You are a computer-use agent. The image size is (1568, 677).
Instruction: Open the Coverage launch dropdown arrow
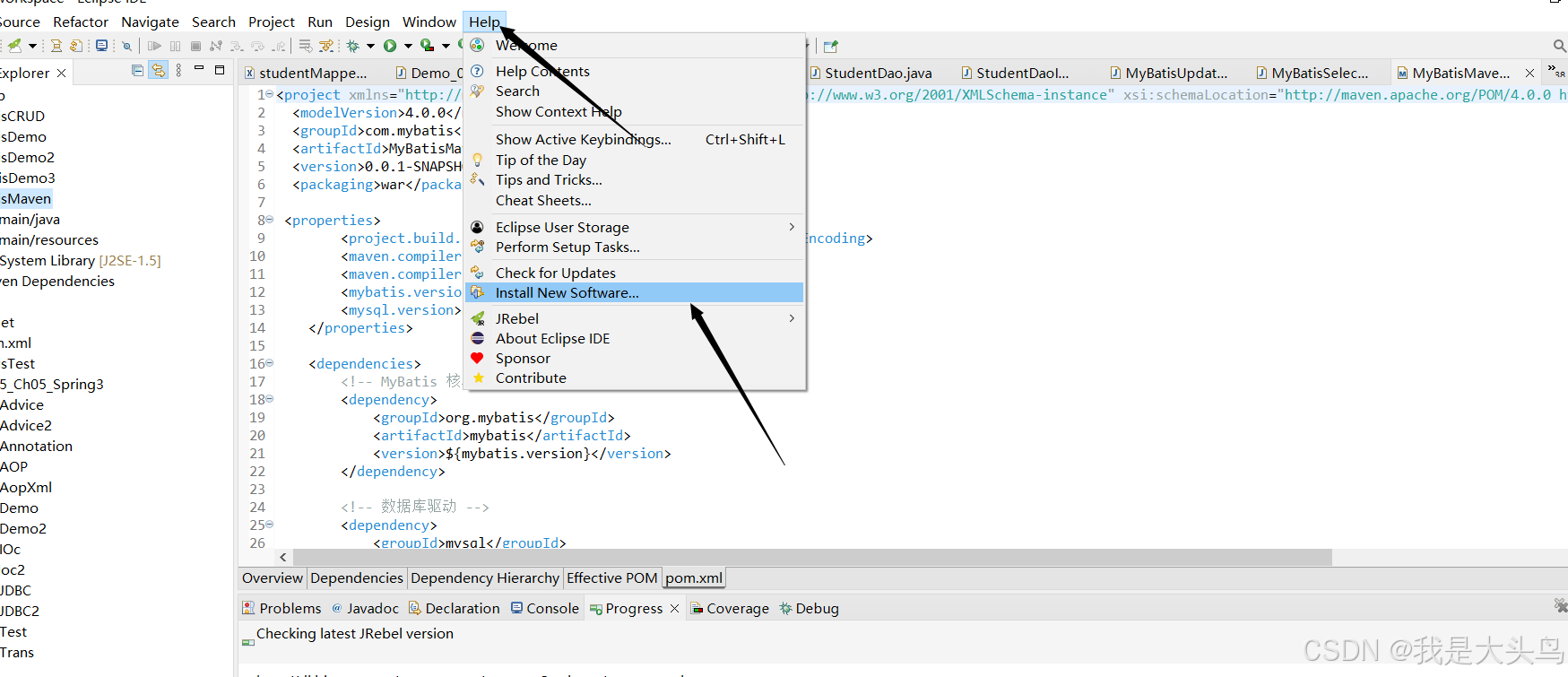[446, 46]
